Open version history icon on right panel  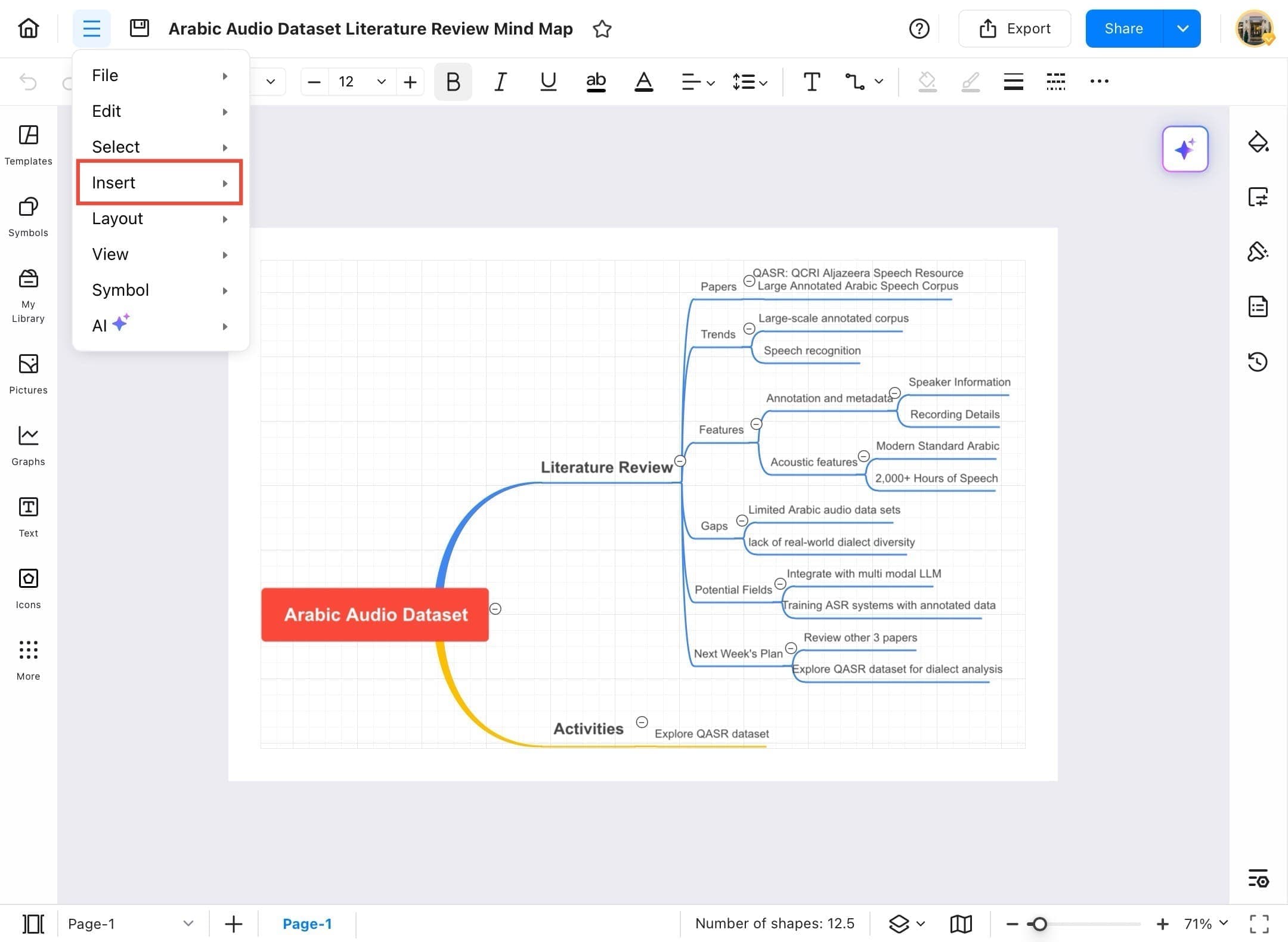click(1258, 362)
